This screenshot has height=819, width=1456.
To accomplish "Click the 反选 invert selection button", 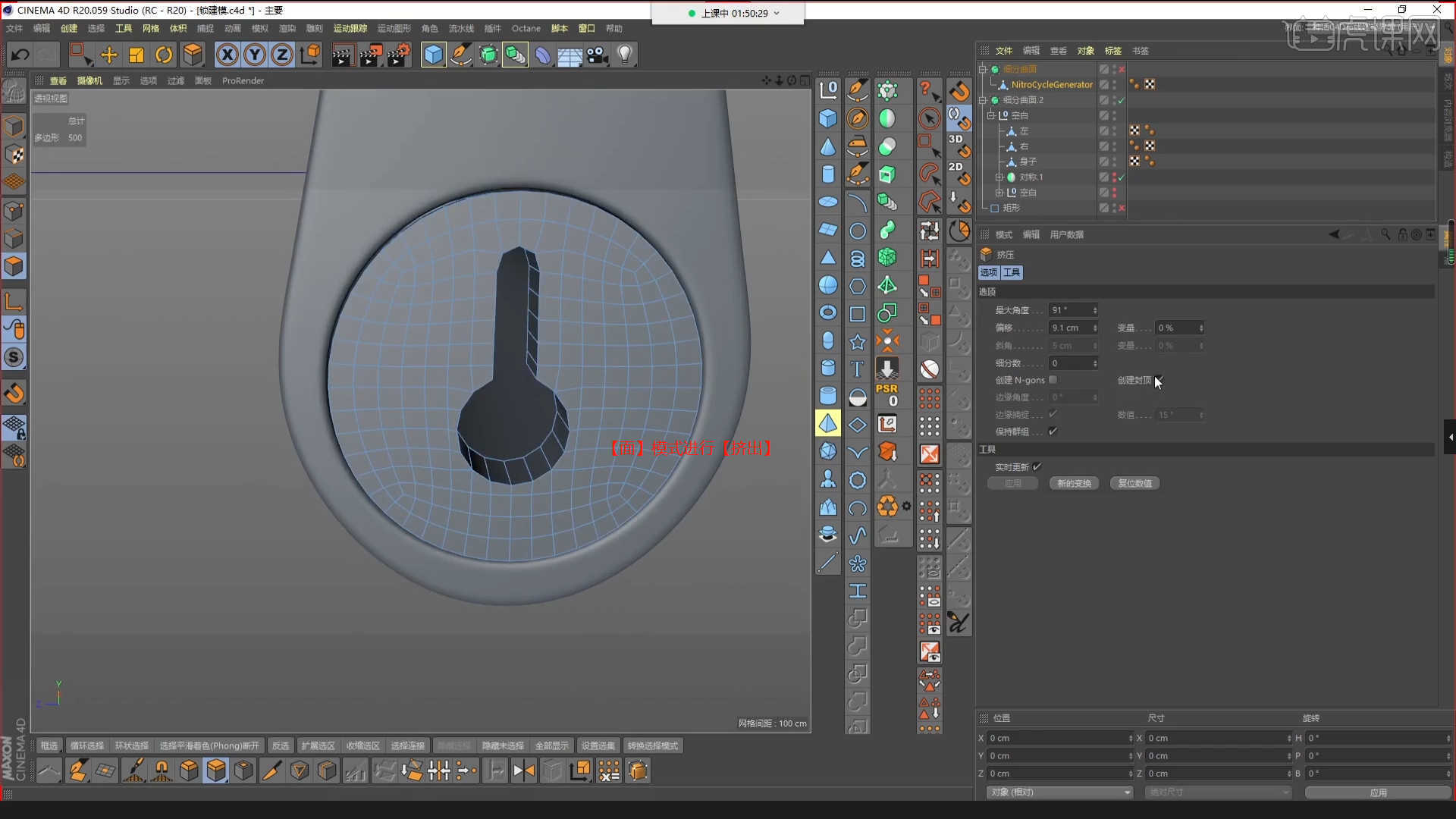I will tap(280, 745).
